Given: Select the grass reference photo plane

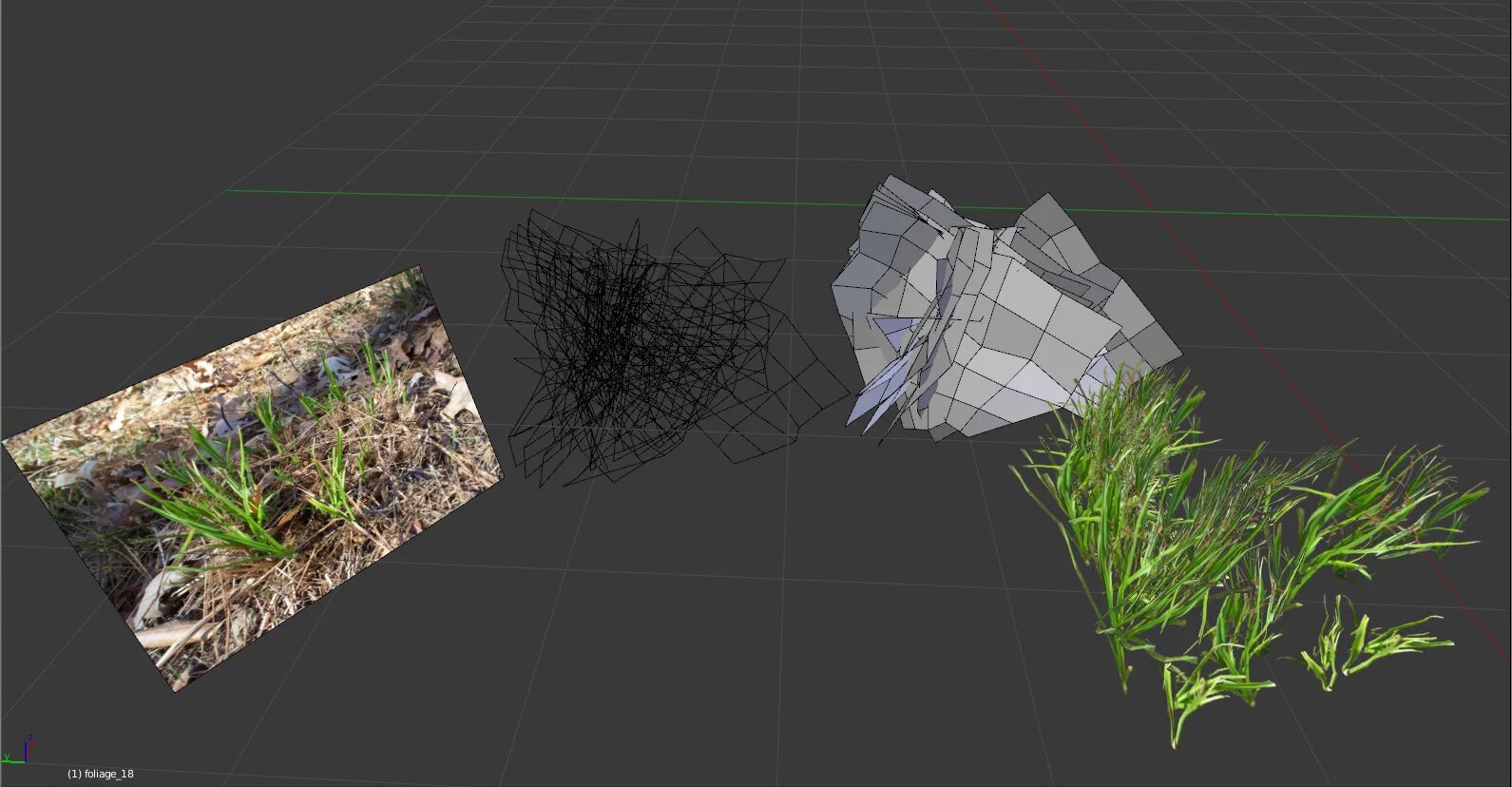Looking at the screenshot, I should tap(254, 478).
